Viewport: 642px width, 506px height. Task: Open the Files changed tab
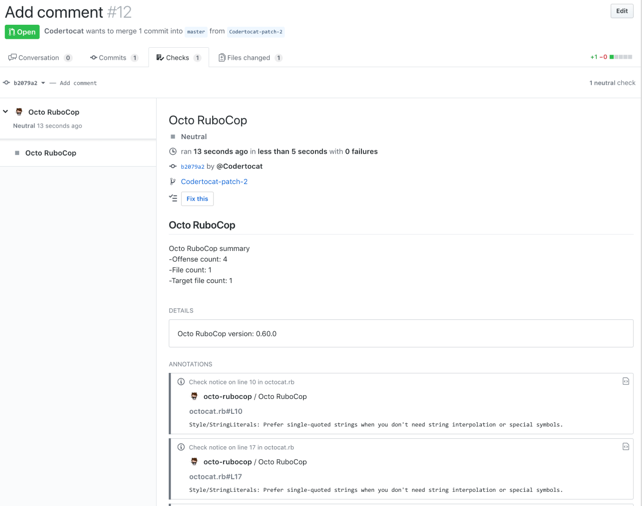[x=249, y=58]
